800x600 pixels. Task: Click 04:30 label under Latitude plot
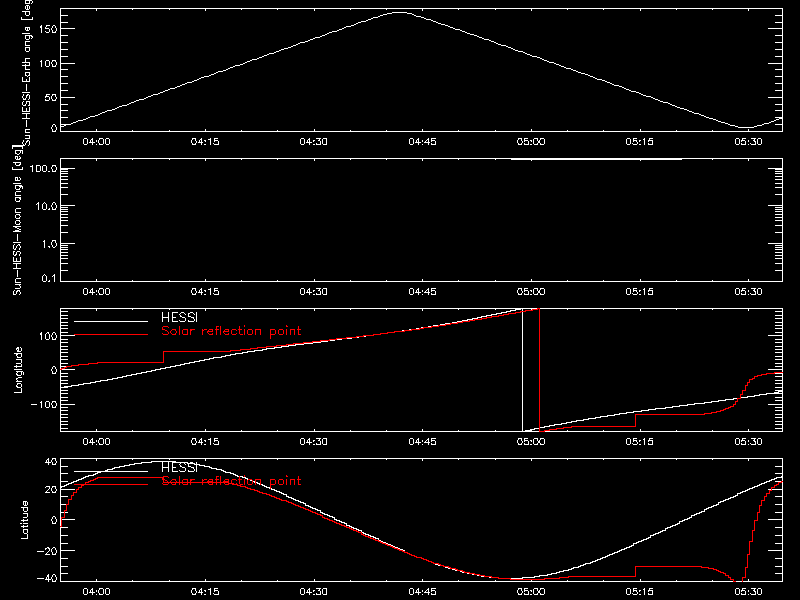click(x=314, y=591)
